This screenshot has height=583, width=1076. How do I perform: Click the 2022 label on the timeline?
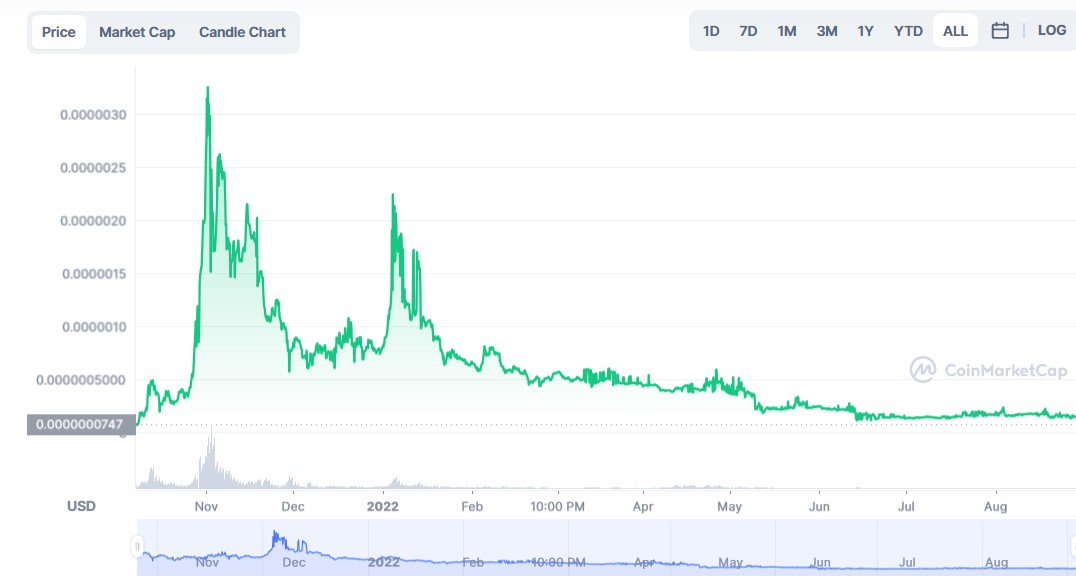tap(384, 507)
